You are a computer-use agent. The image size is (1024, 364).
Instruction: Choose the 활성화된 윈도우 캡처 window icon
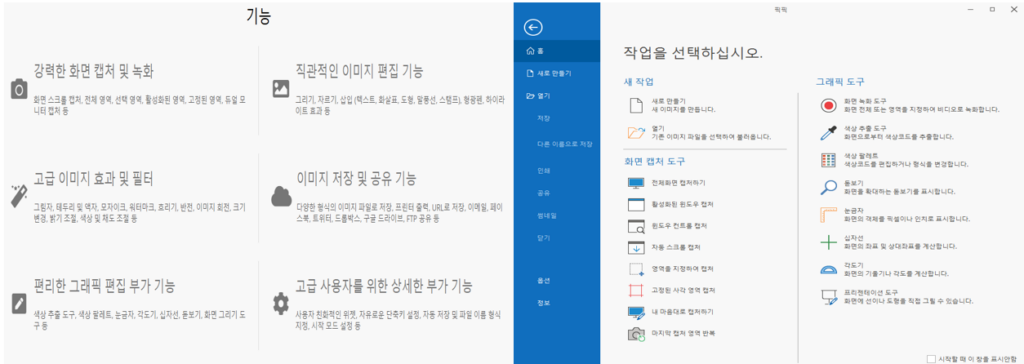click(636, 205)
